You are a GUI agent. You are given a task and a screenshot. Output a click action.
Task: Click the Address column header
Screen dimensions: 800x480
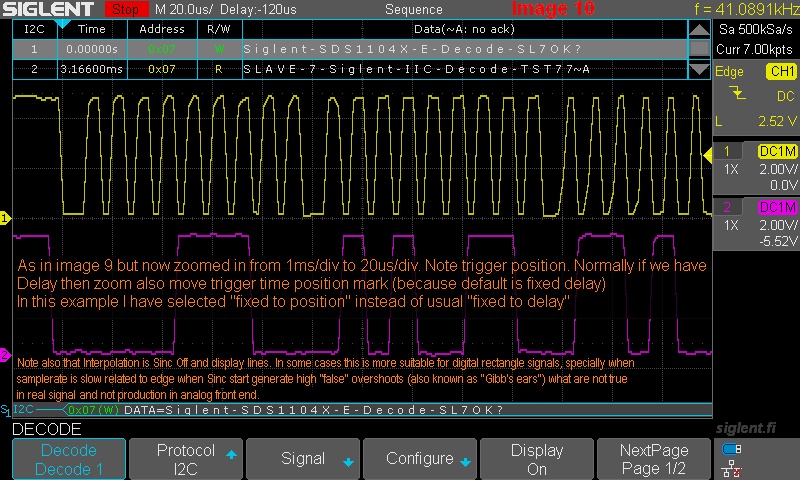click(x=162, y=30)
